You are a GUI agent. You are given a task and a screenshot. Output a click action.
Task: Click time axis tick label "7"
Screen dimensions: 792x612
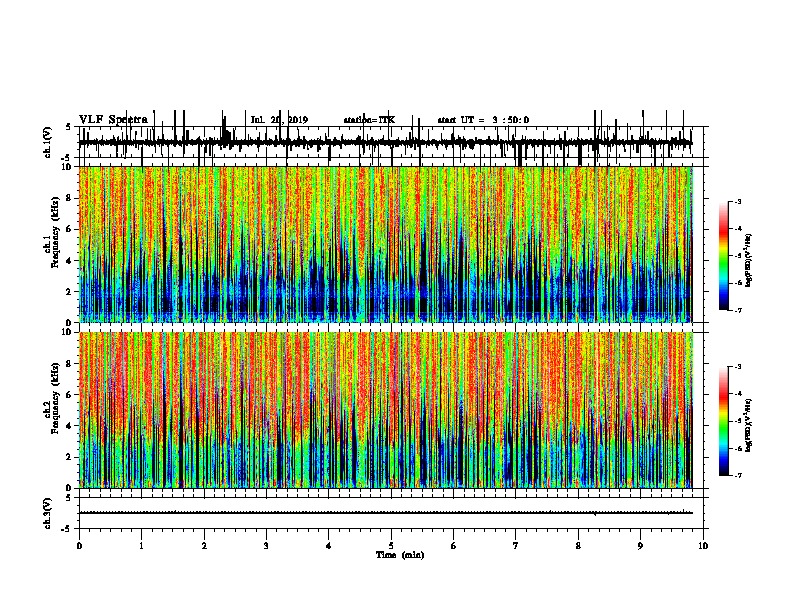point(516,545)
